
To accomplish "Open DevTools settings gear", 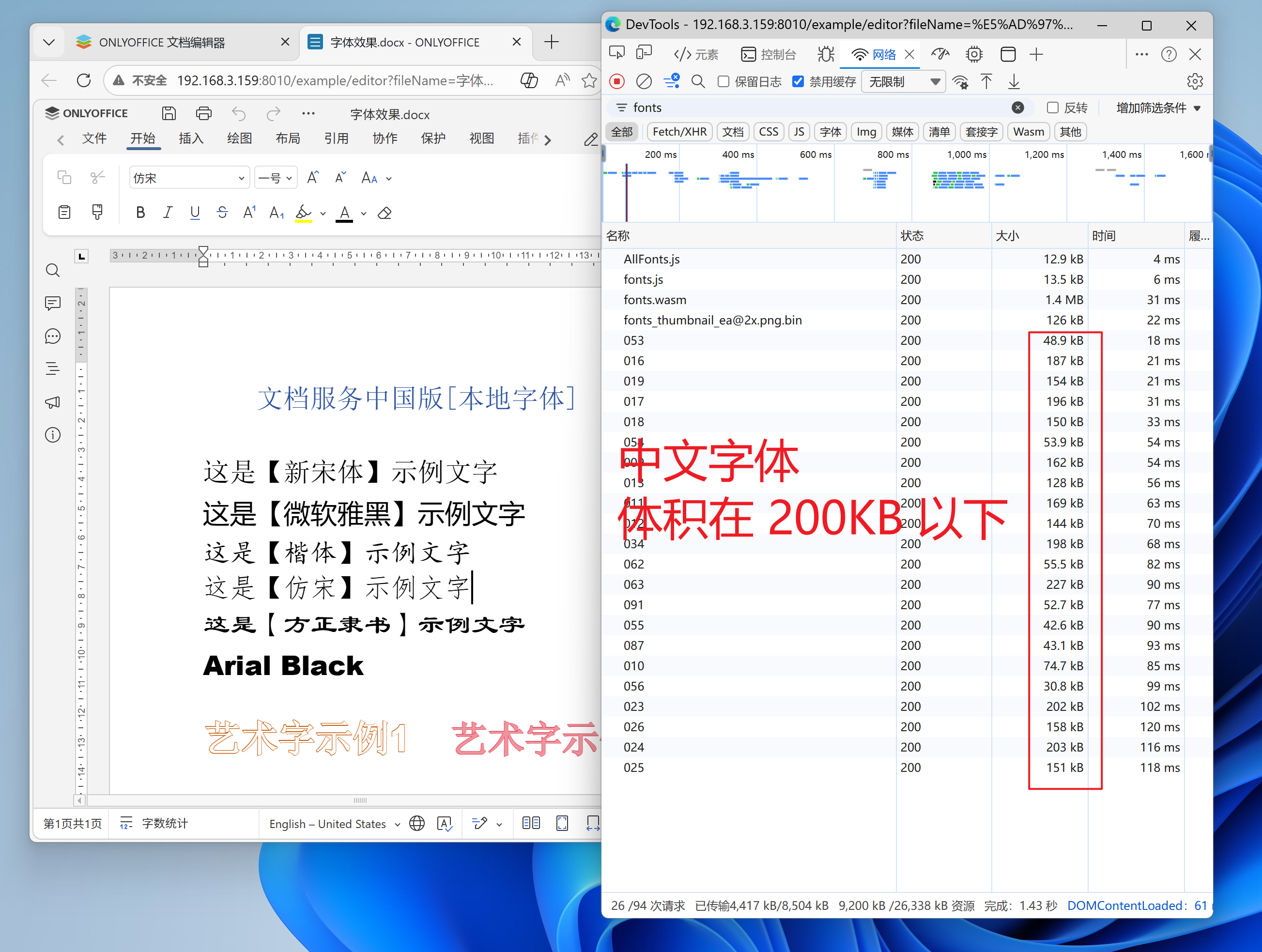I will [x=1195, y=81].
